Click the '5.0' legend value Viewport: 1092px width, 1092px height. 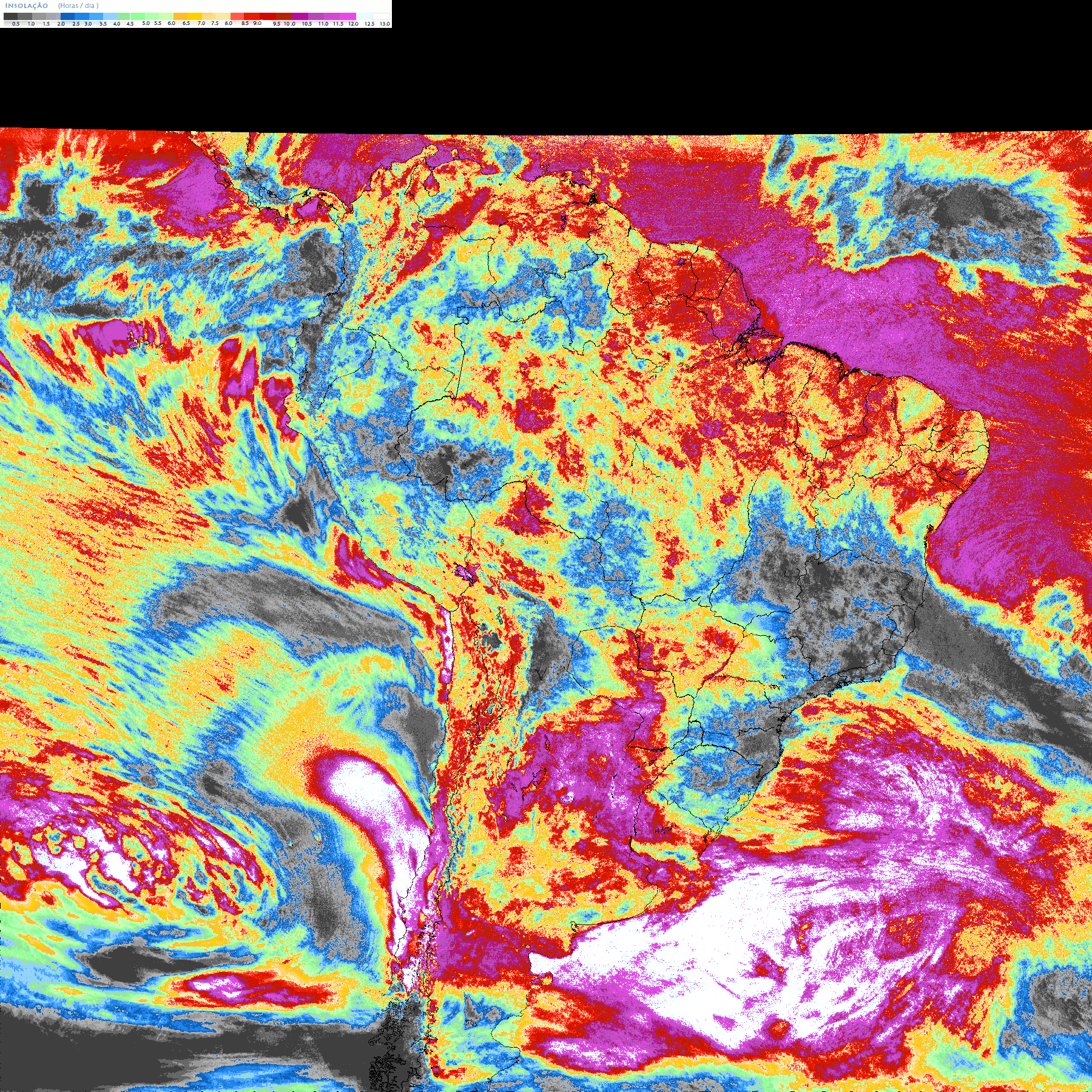pyautogui.click(x=146, y=24)
